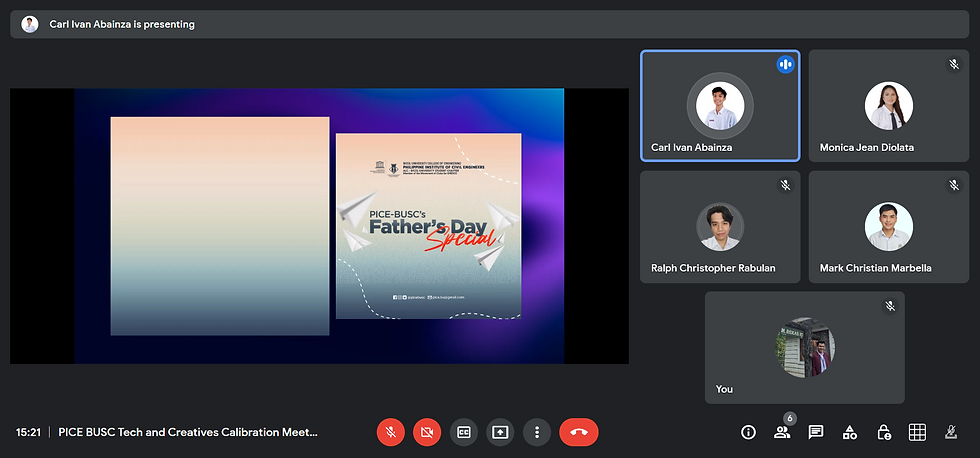Click your profile avatar on You tile

[x=805, y=347]
